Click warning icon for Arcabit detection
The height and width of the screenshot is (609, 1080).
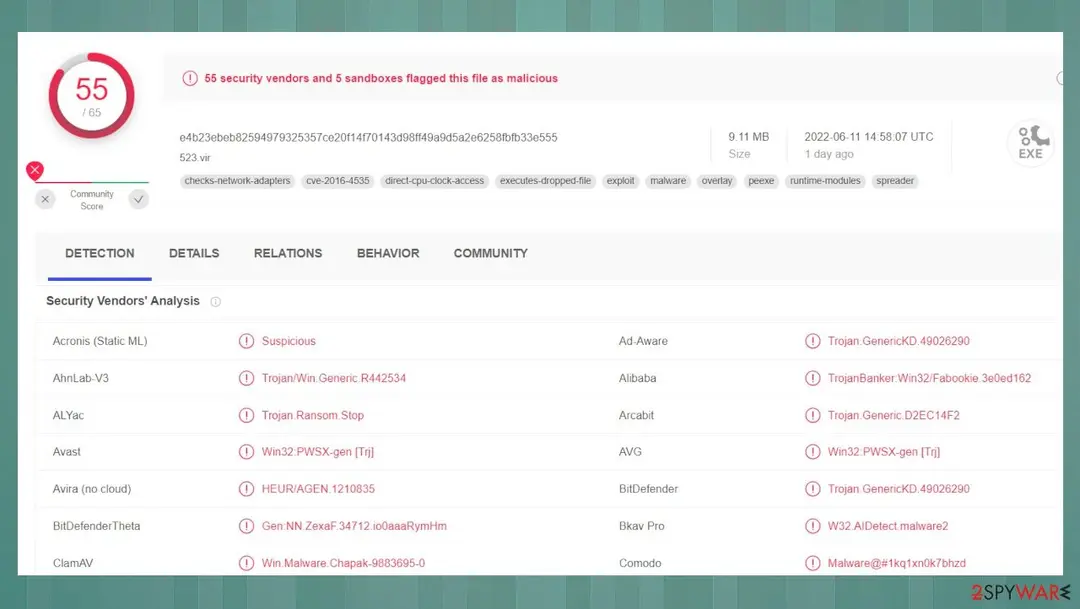tap(813, 415)
